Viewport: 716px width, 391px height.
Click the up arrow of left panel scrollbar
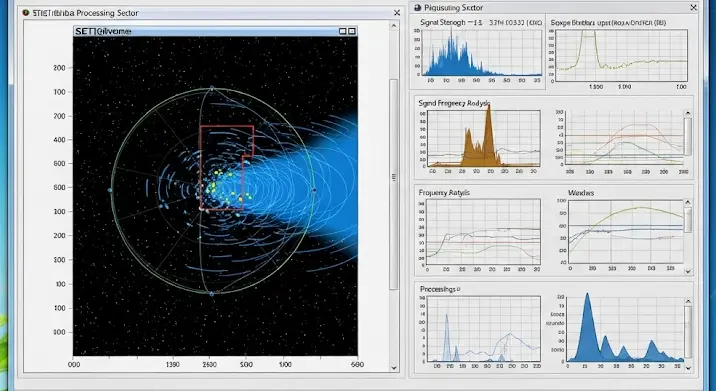pos(394,26)
